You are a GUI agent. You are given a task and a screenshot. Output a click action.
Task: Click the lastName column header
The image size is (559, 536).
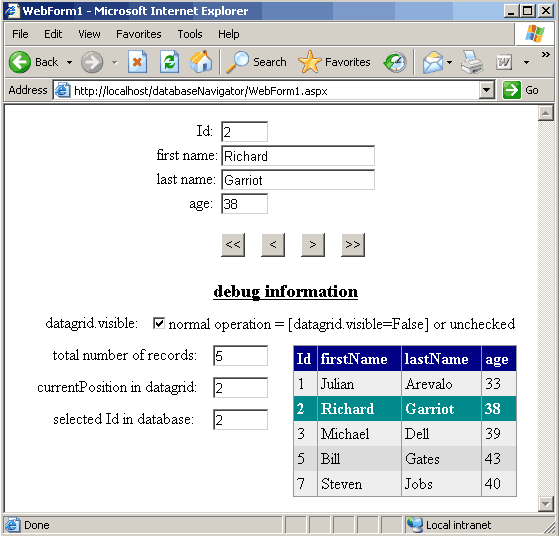click(441, 359)
